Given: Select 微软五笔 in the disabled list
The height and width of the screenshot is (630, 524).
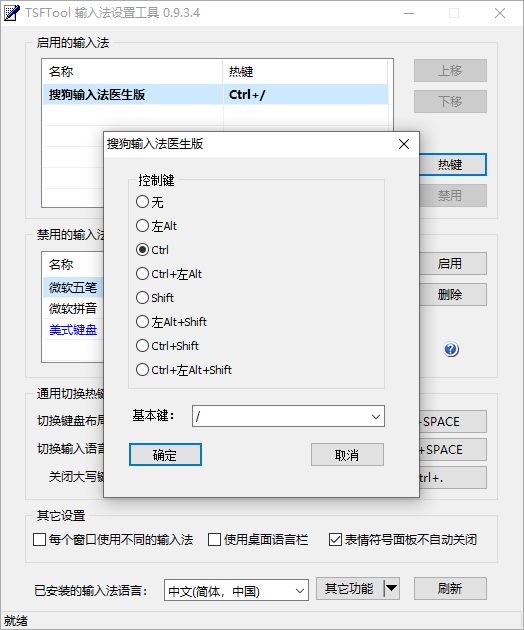Looking at the screenshot, I should pos(73,287).
